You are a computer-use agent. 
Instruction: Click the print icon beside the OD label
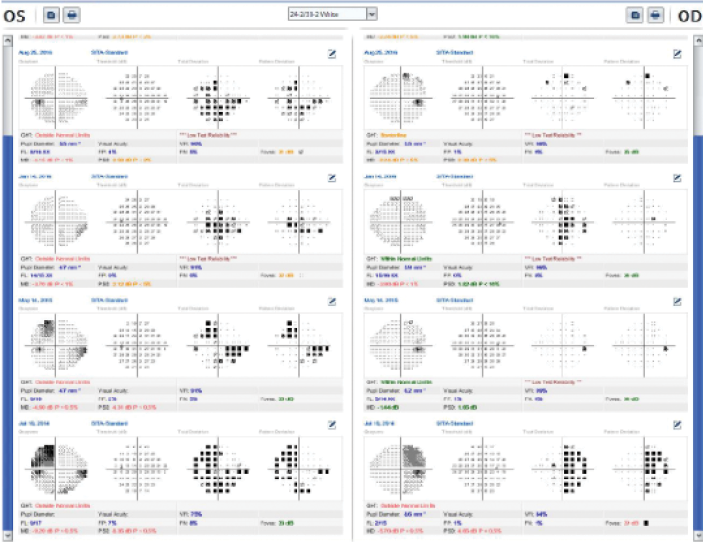655,15
